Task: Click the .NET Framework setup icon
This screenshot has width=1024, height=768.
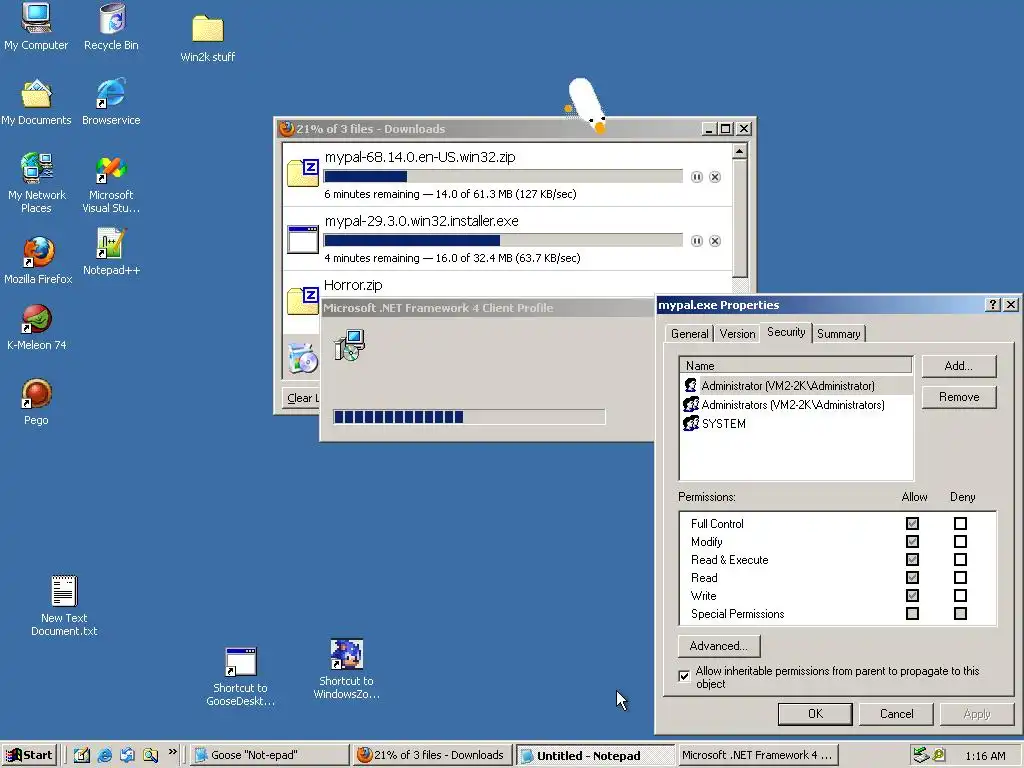Action: pyautogui.click(x=349, y=345)
